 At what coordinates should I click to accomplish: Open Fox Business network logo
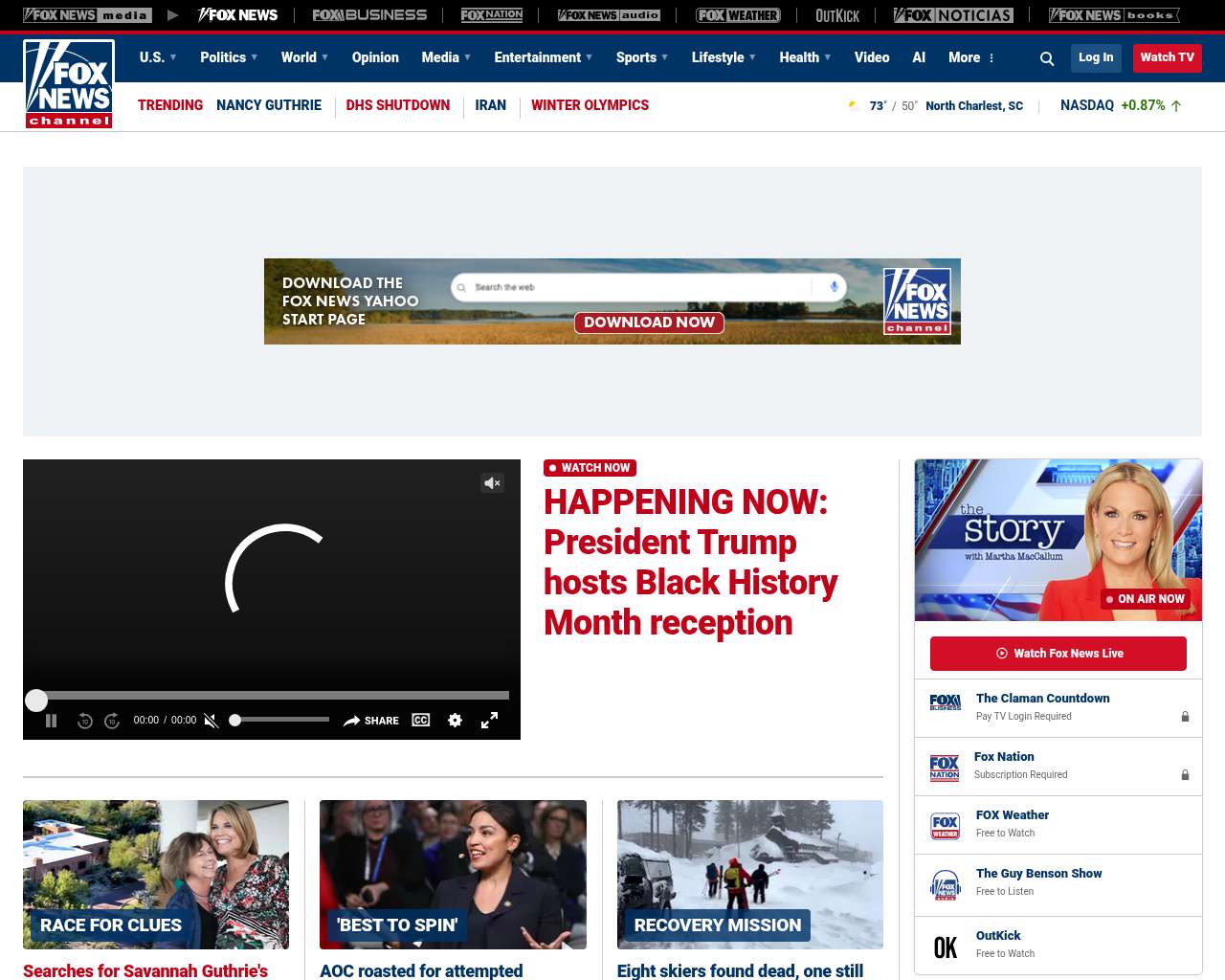click(369, 15)
